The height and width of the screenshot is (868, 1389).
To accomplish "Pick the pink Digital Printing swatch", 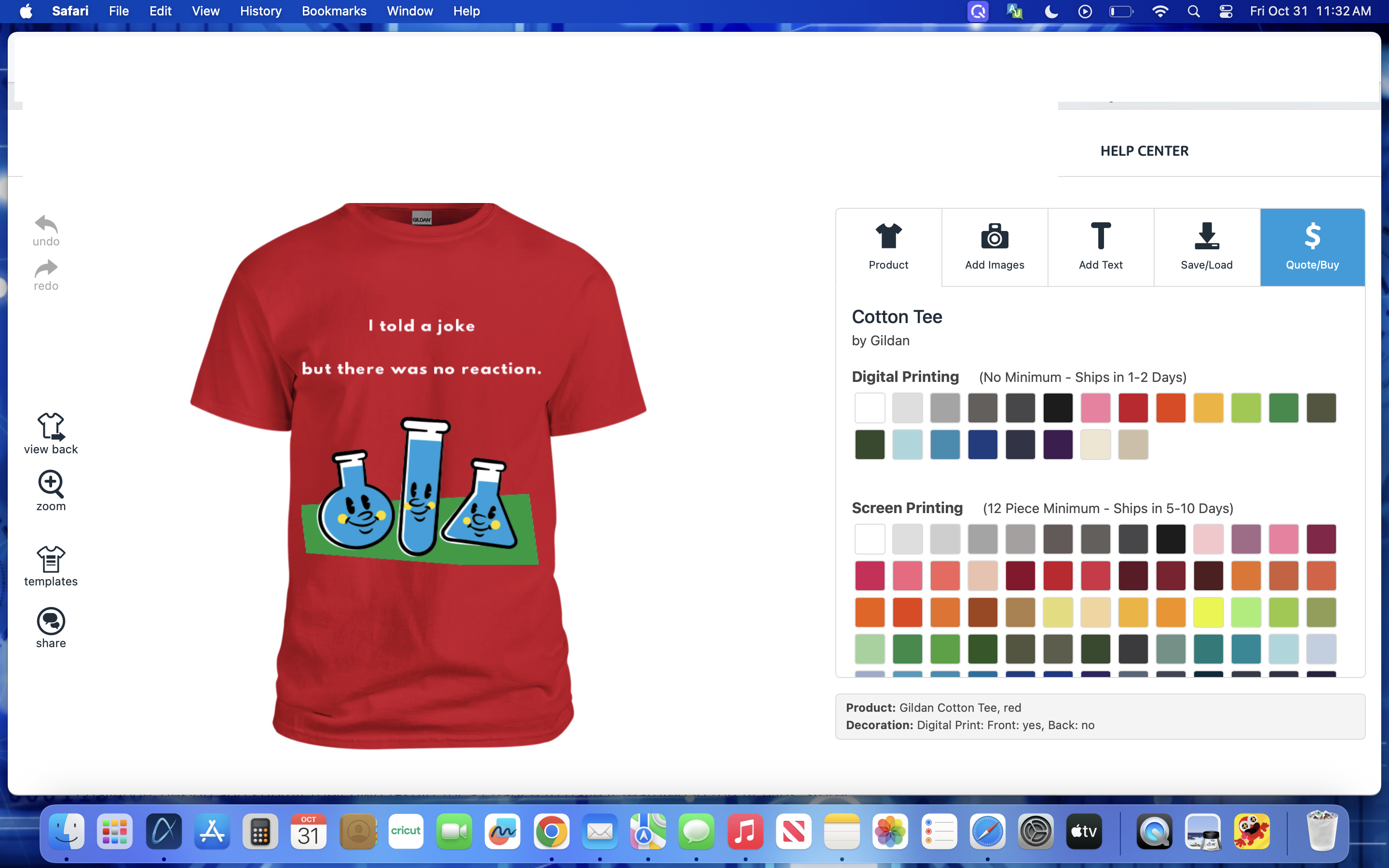I will 1095,408.
